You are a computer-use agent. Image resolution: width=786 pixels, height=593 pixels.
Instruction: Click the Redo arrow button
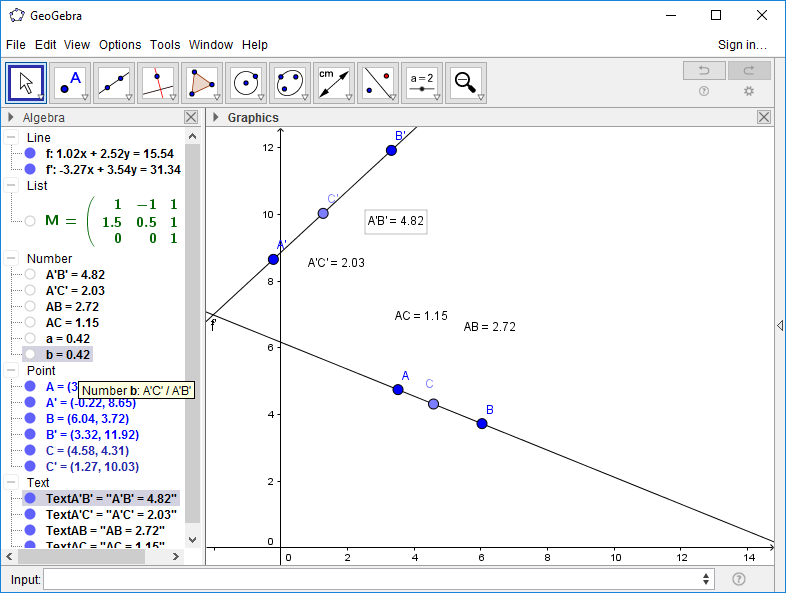(749, 71)
